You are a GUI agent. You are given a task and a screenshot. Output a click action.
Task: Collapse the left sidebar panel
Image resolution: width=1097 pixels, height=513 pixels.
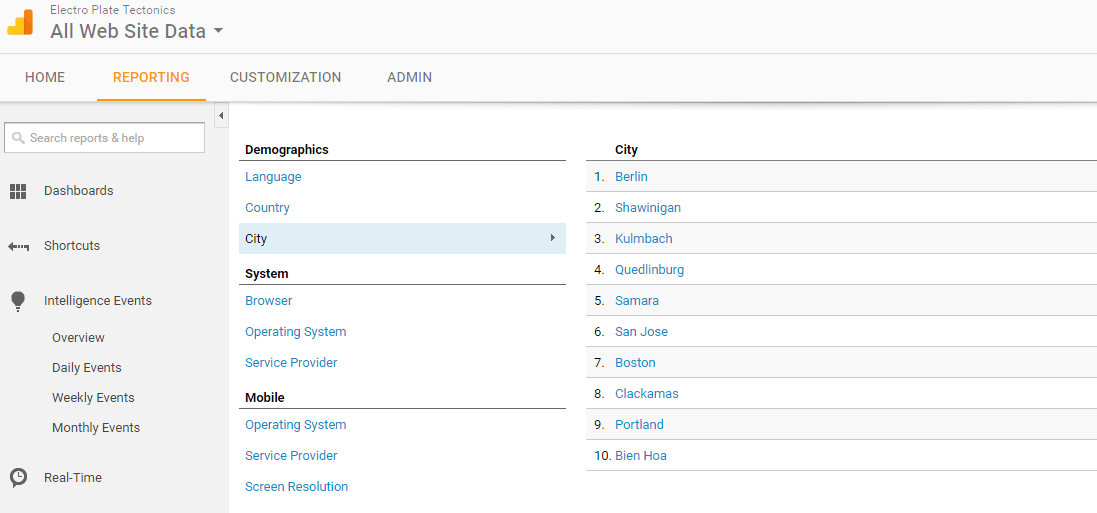pyautogui.click(x=221, y=116)
